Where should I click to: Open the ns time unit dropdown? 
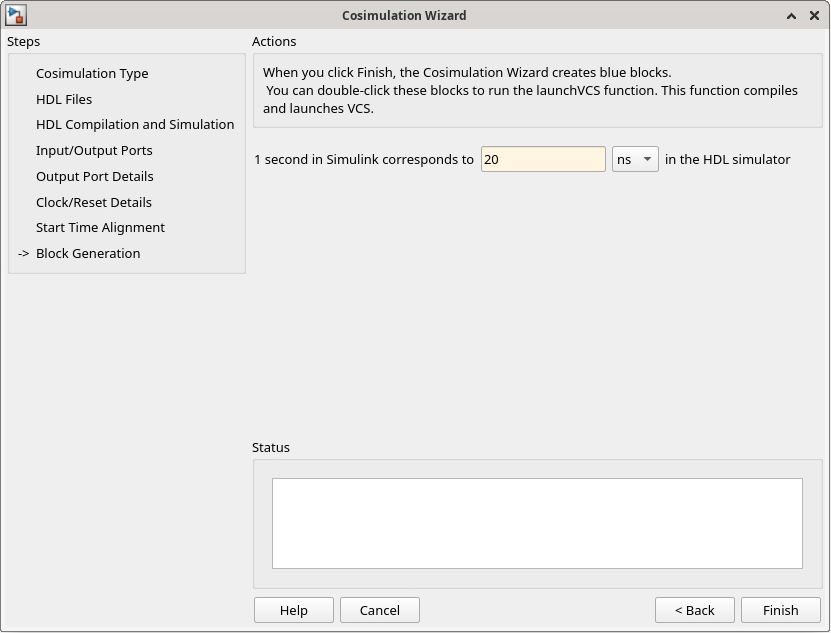(x=635, y=159)
